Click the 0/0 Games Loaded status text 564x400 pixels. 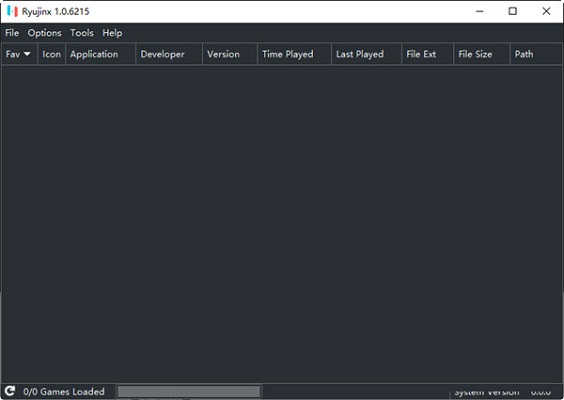pos(64,391)
